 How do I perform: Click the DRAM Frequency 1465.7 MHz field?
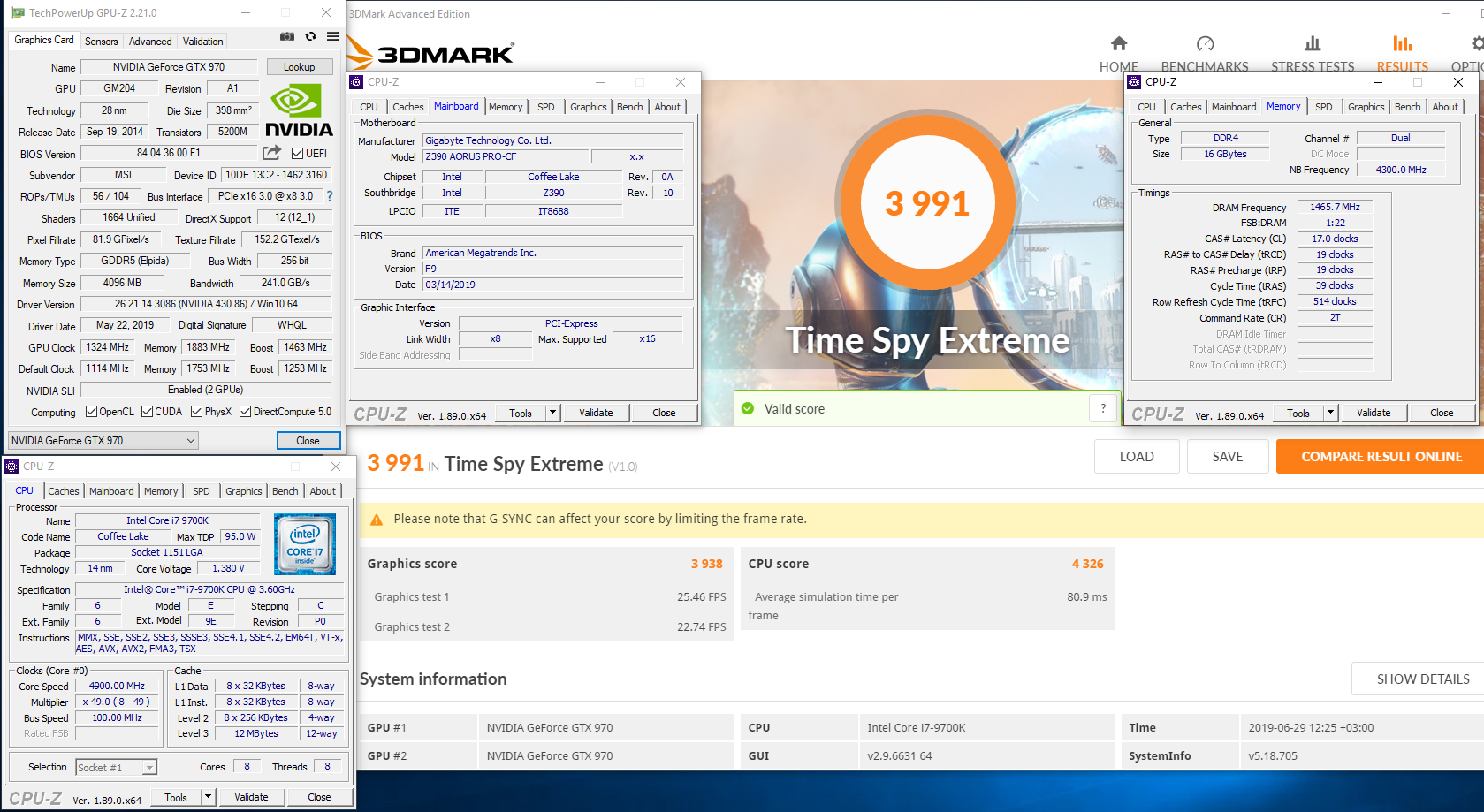pos(1335,207)
